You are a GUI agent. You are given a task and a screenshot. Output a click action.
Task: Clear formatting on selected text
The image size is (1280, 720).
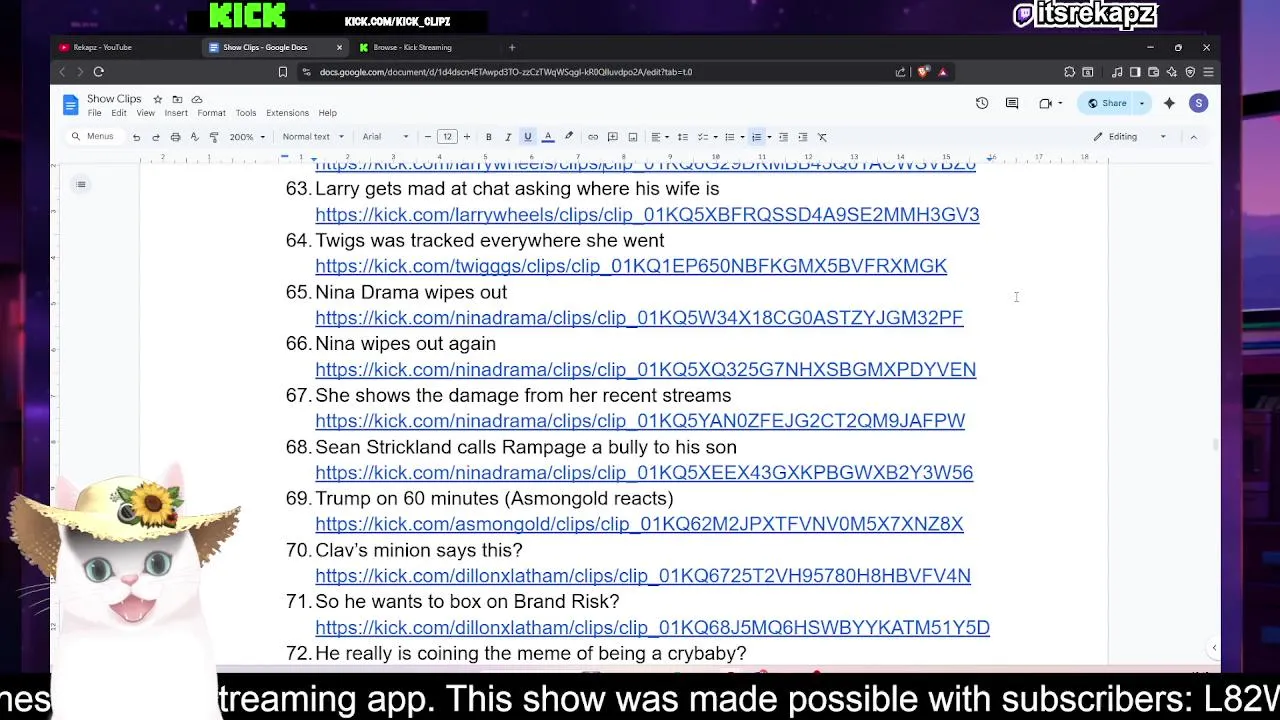coord(822,137)
